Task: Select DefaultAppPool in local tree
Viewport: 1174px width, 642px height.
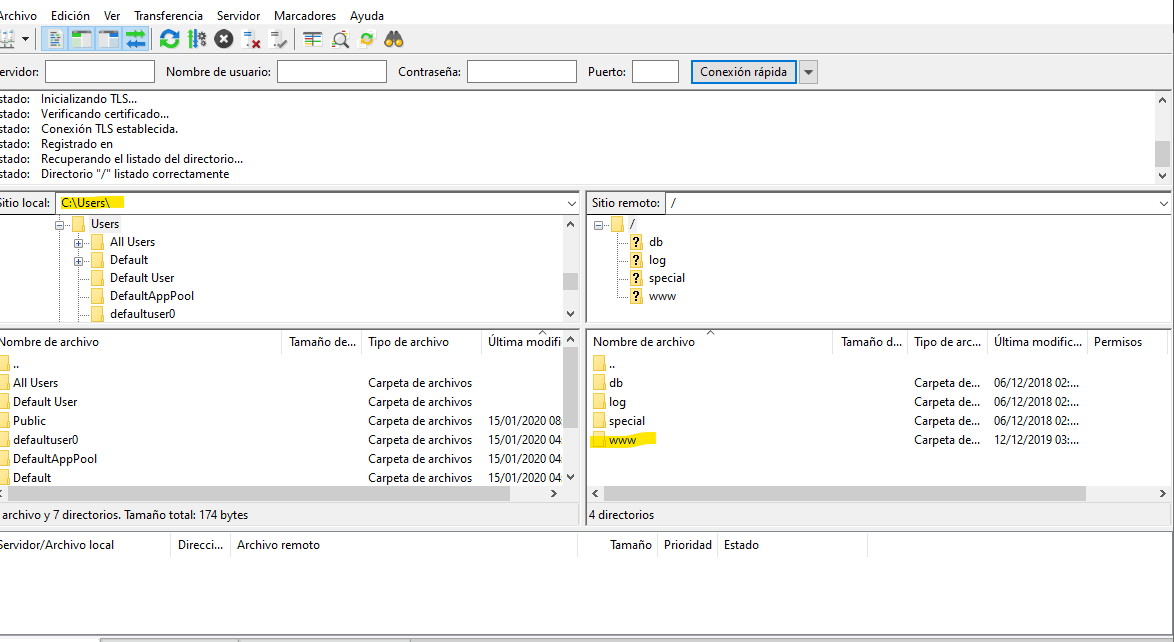Action: [x=151, y=296]
